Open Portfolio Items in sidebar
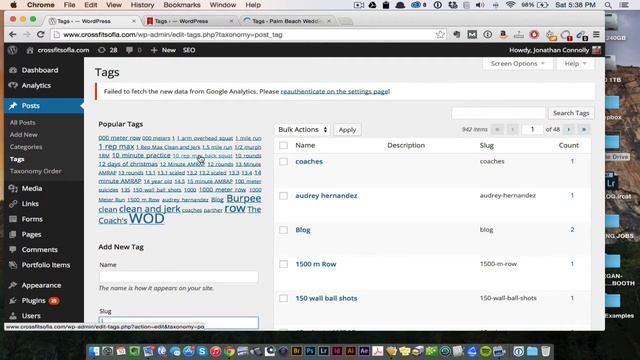Viewport: 640px width, 360px height. 46,265
